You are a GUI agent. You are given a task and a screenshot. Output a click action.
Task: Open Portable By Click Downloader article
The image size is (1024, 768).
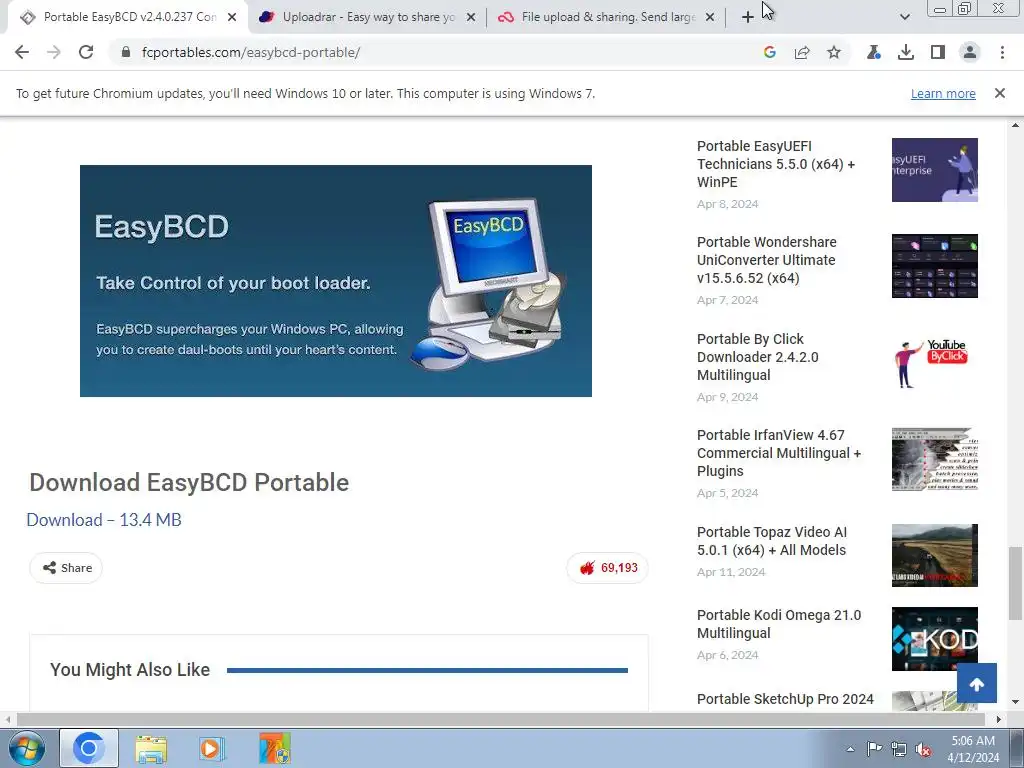758,357
